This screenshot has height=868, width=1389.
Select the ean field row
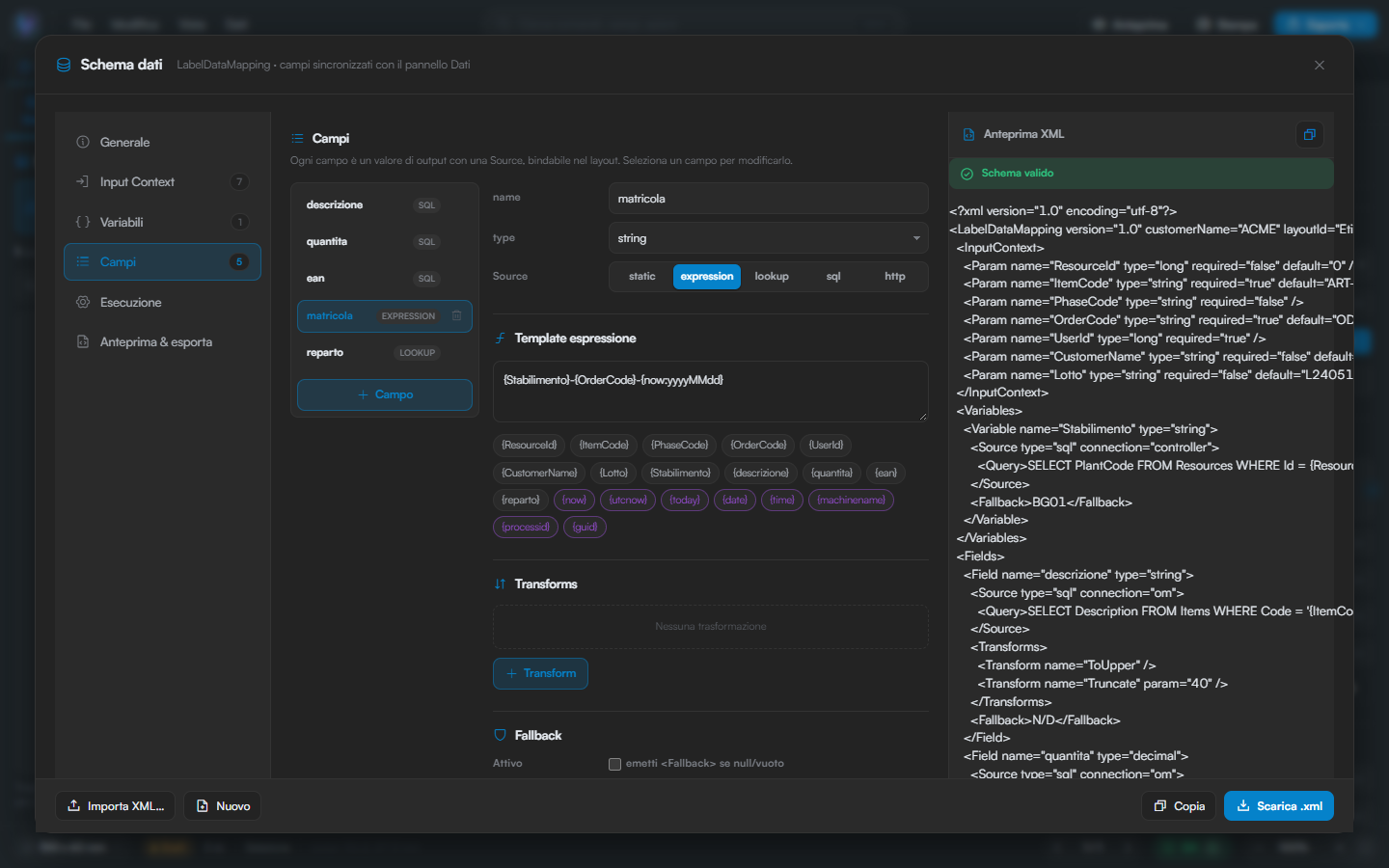(385, 279)
